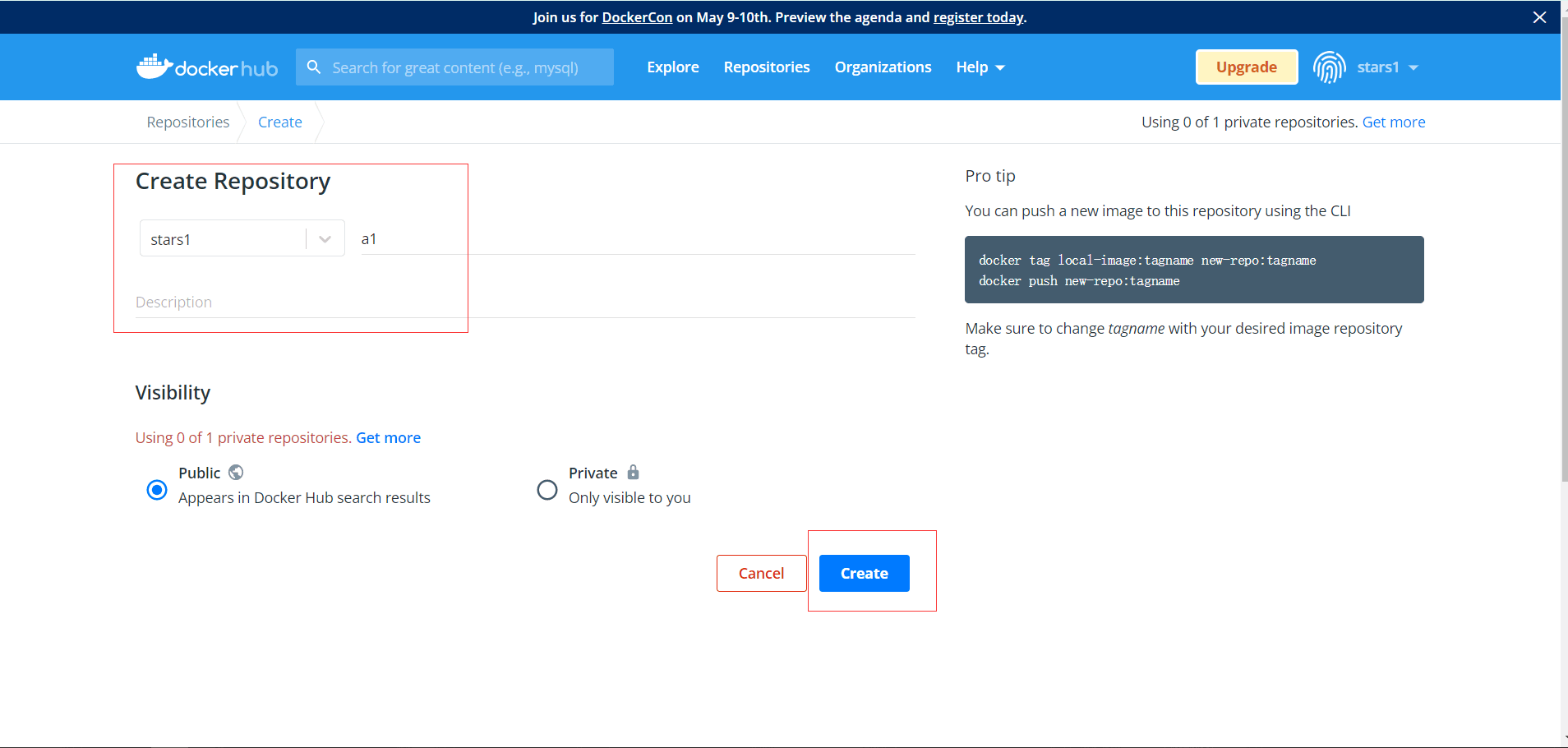Click the lock icon beside Private

click(x=633, y=473)
